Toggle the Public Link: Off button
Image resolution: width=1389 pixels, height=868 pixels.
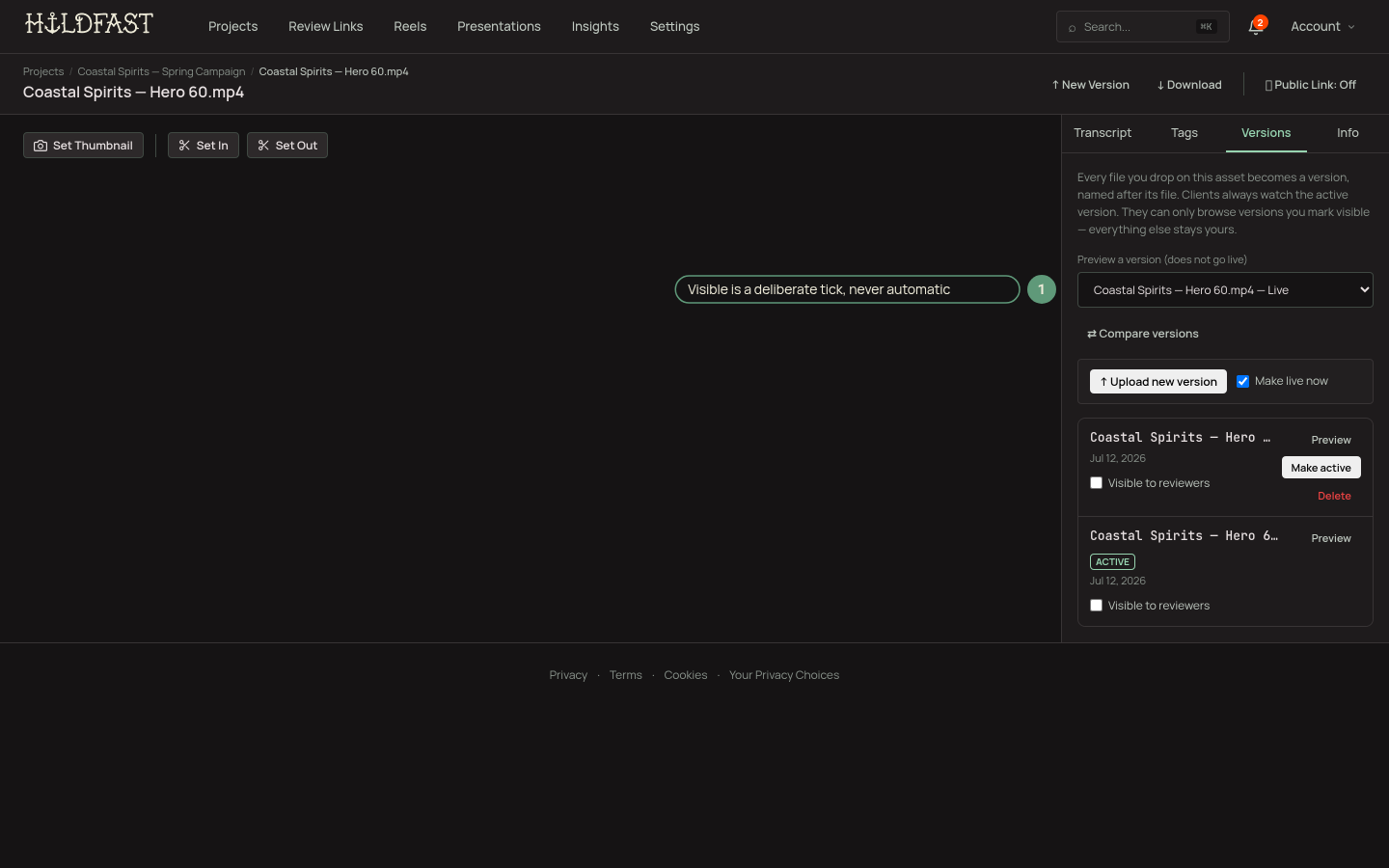coord(1310,85)
